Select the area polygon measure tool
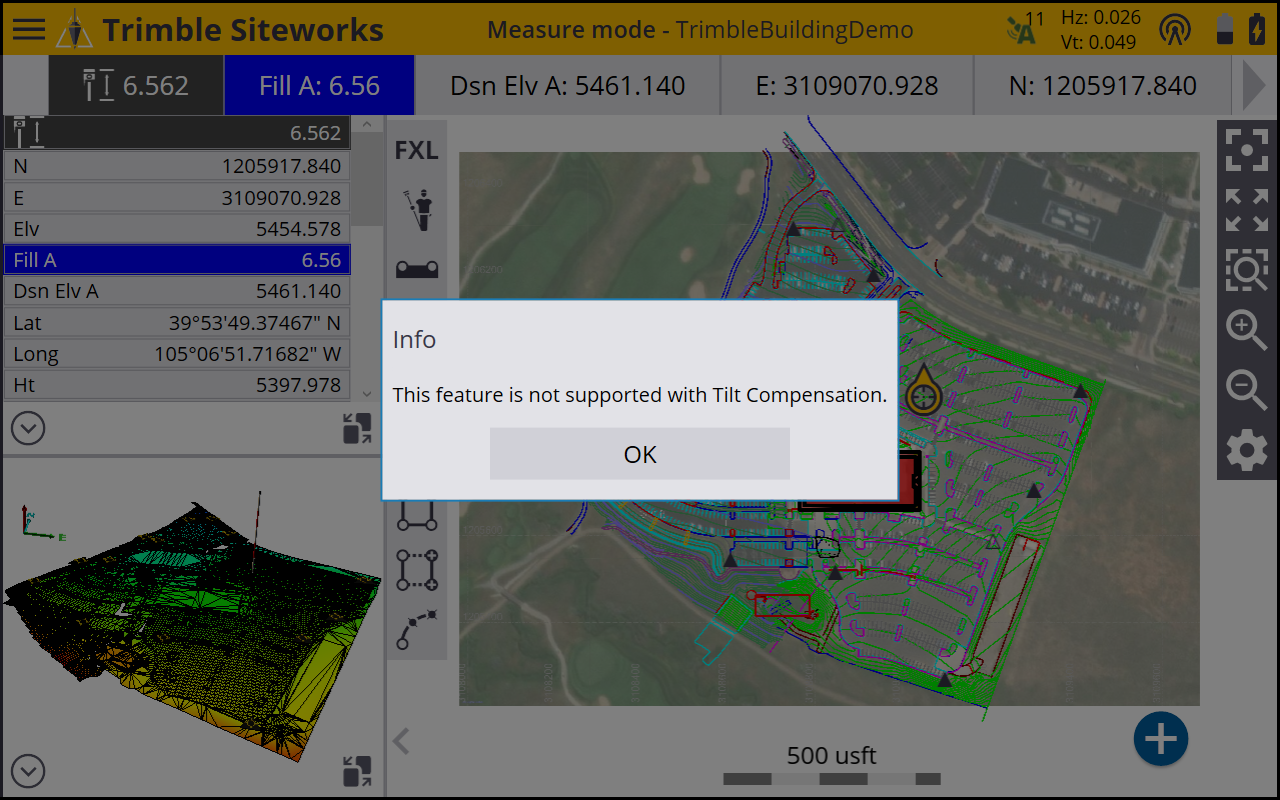Image resolution: width=1280 pixels, height=800 pixels. [x=417, y=569]
